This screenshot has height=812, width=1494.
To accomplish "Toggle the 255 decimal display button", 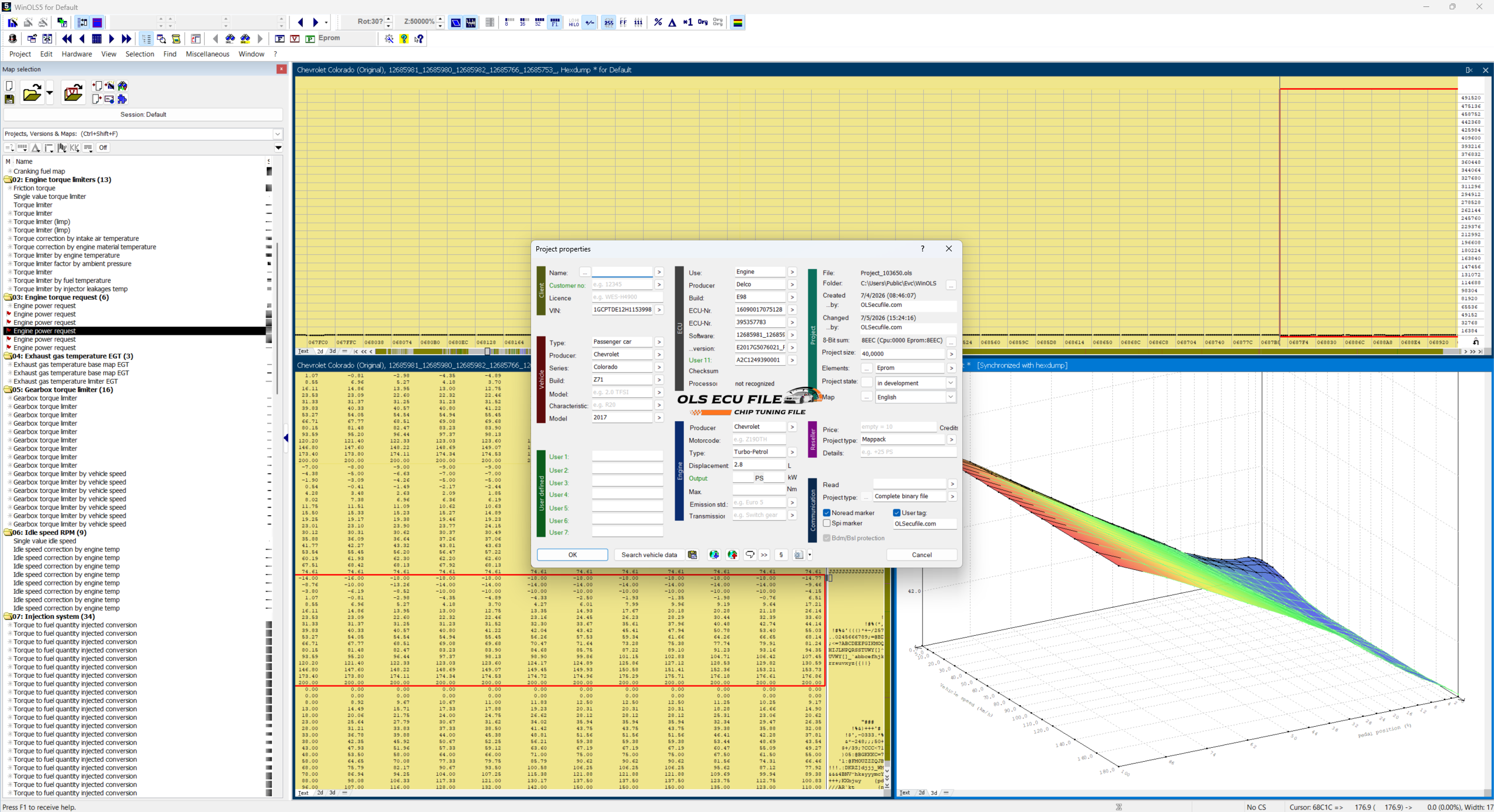I will (x=609, y=22).
